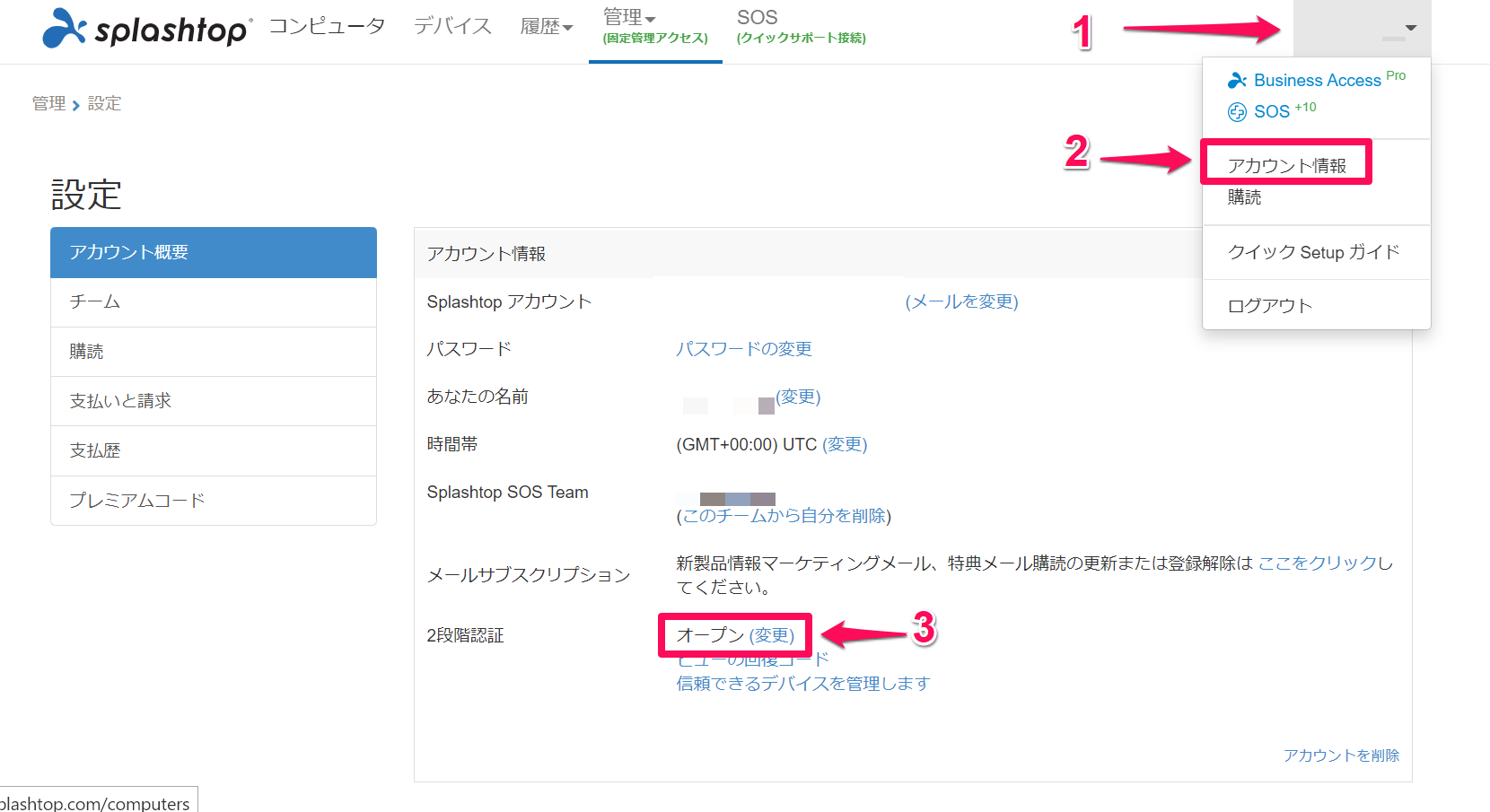Toggle the user account dropdown arrow

[x=1411, y=28]
